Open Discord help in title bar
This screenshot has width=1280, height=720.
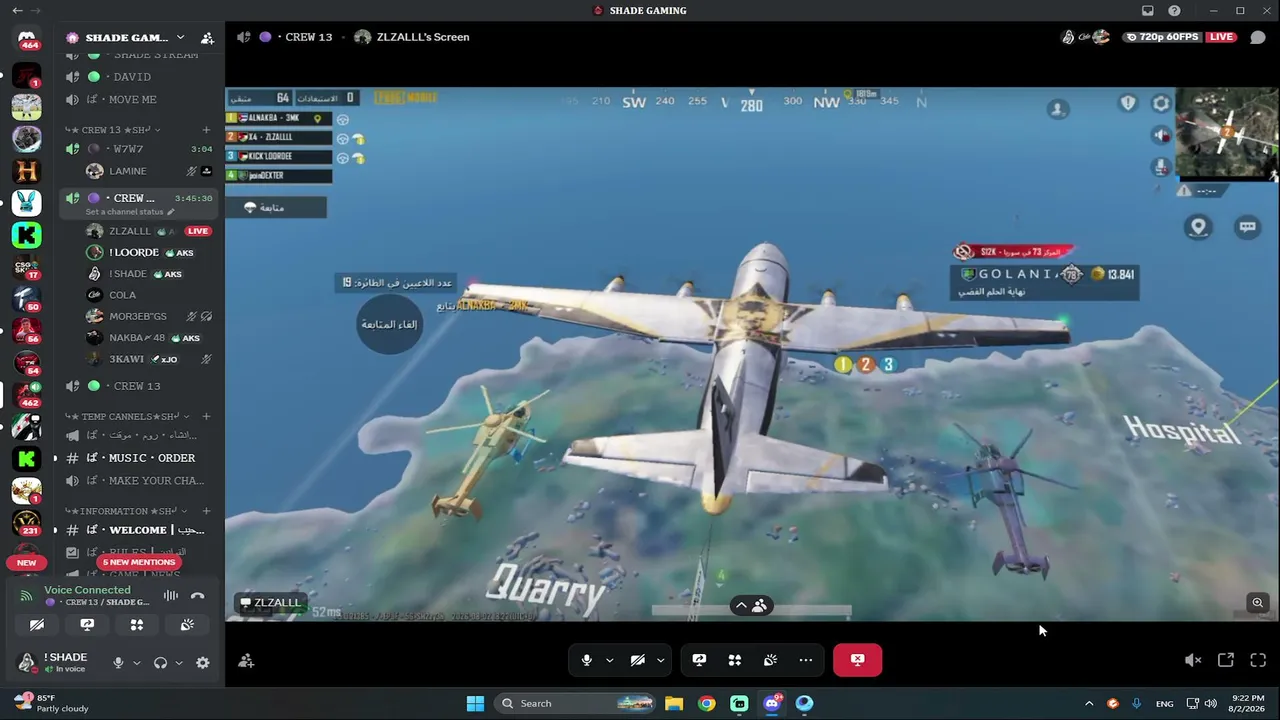[x=1174, y=11]
